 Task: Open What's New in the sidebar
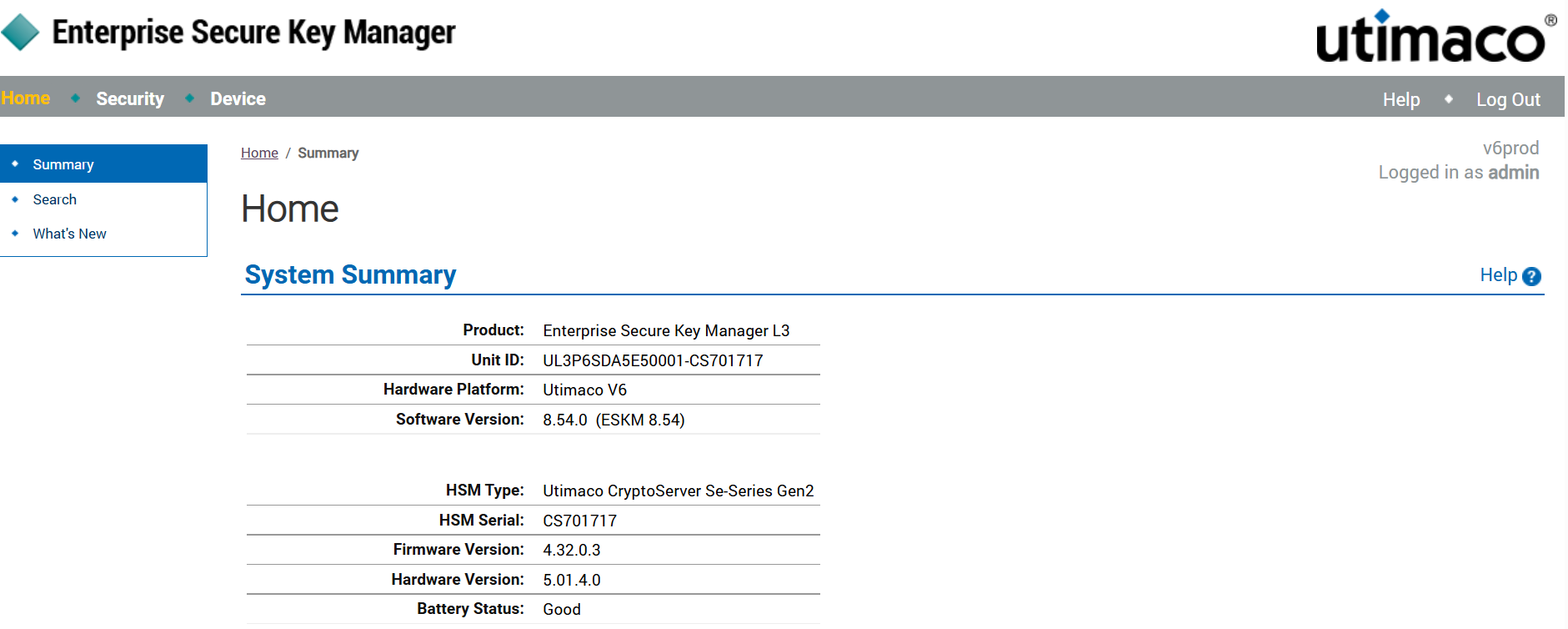(70, 234)
